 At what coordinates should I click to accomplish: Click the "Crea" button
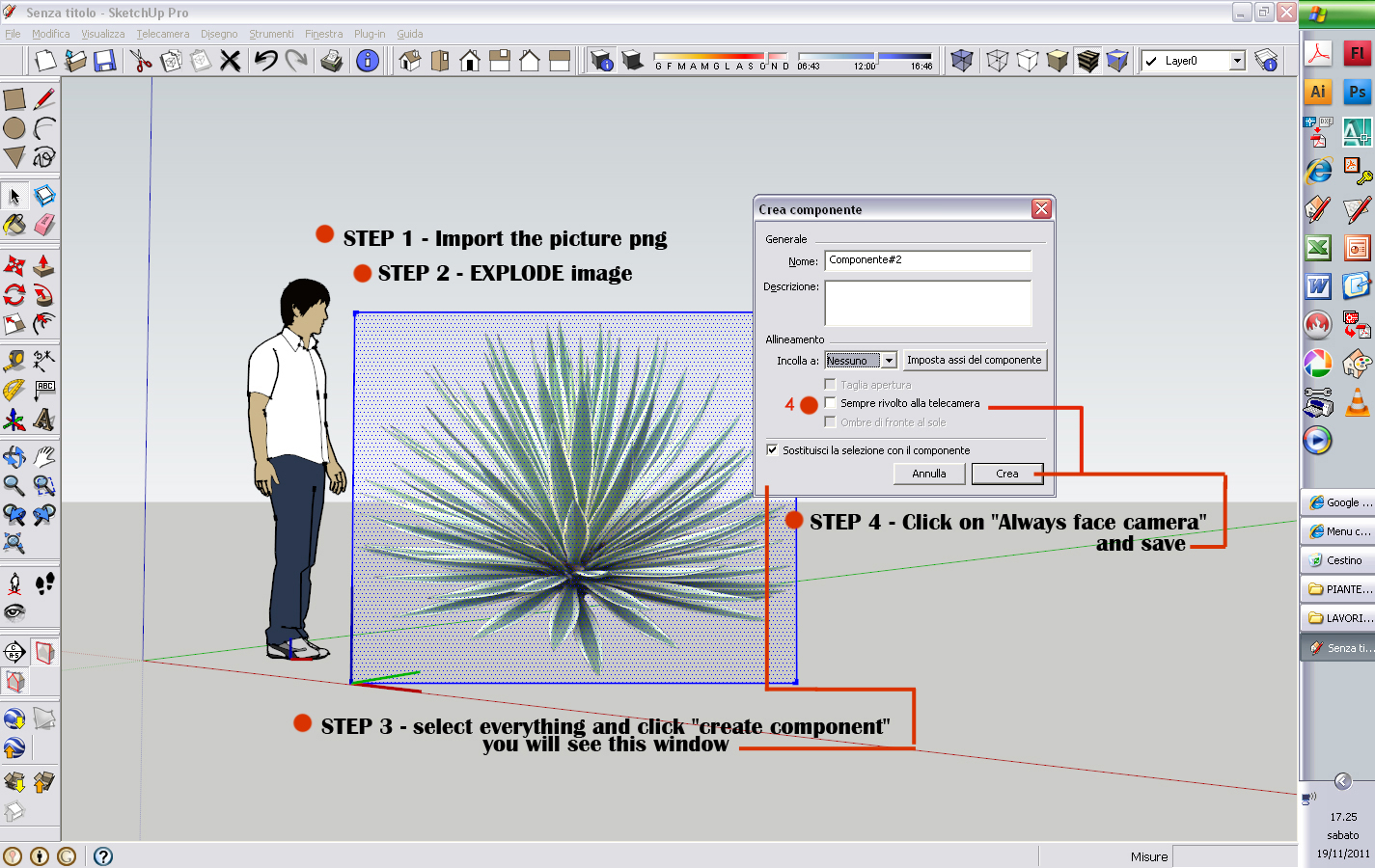point(1007,473)
